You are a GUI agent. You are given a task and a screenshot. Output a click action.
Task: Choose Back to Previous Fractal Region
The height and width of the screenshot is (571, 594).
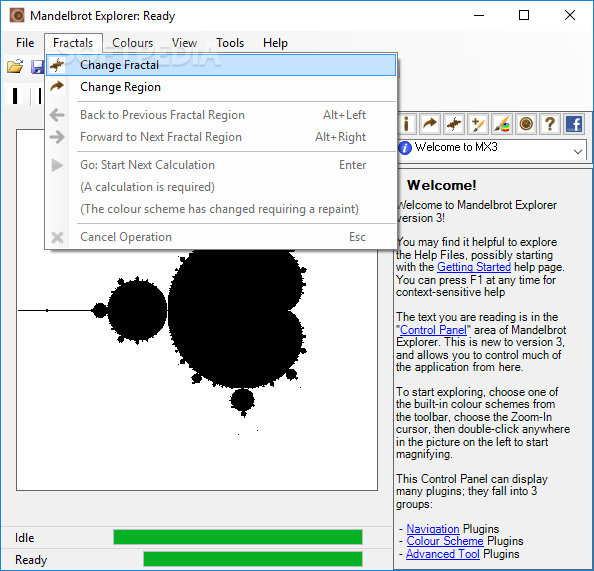(221, 115)
